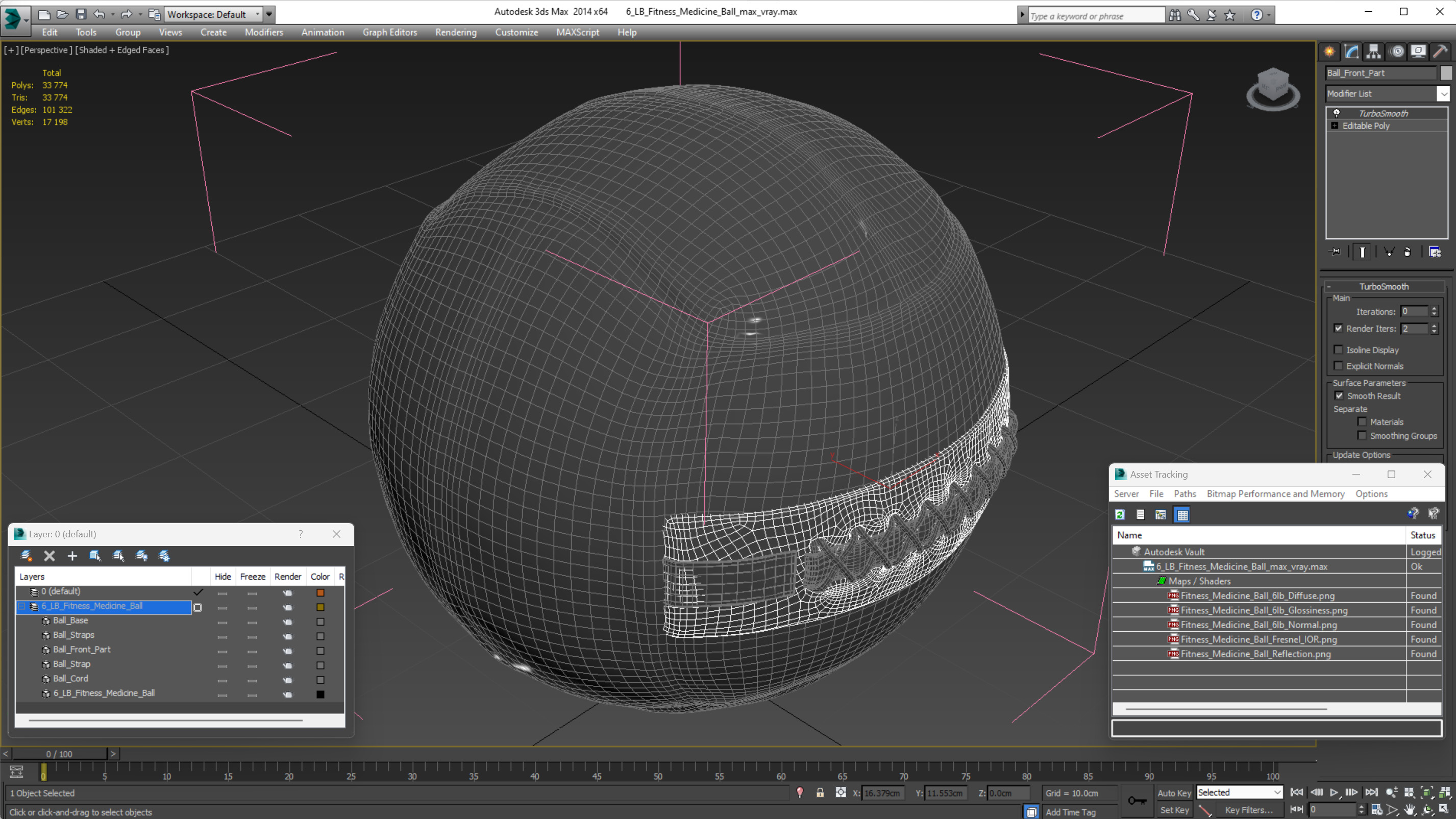The height and width of the screenshot is (819, 1456).
Task: Click Configure Modifier Sets icon
Action: point(1435,252)
